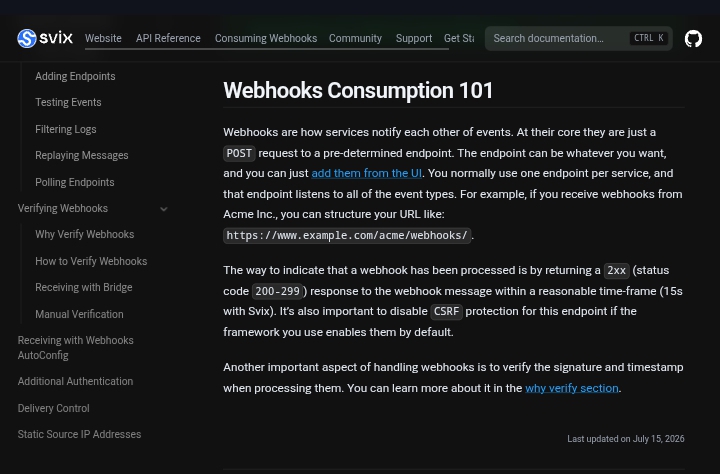The height and width of the screenshot is (474, 720).
Task: Click the partially hidden Get Started nav item
Action: 459,39
